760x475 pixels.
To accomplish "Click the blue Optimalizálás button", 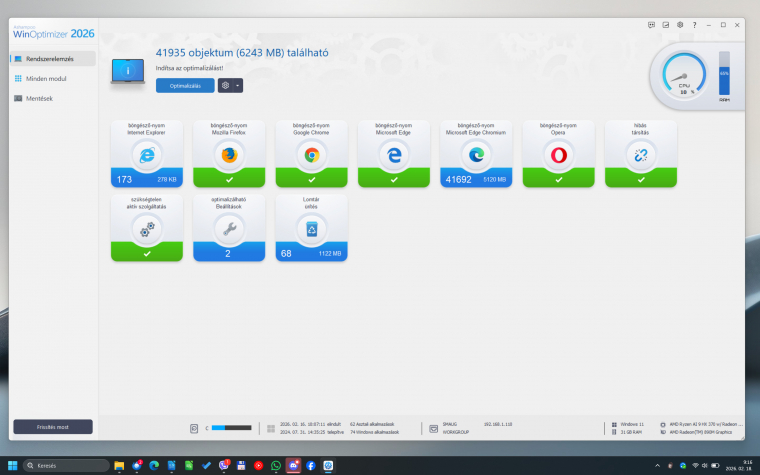I will [x=185, y=86].
